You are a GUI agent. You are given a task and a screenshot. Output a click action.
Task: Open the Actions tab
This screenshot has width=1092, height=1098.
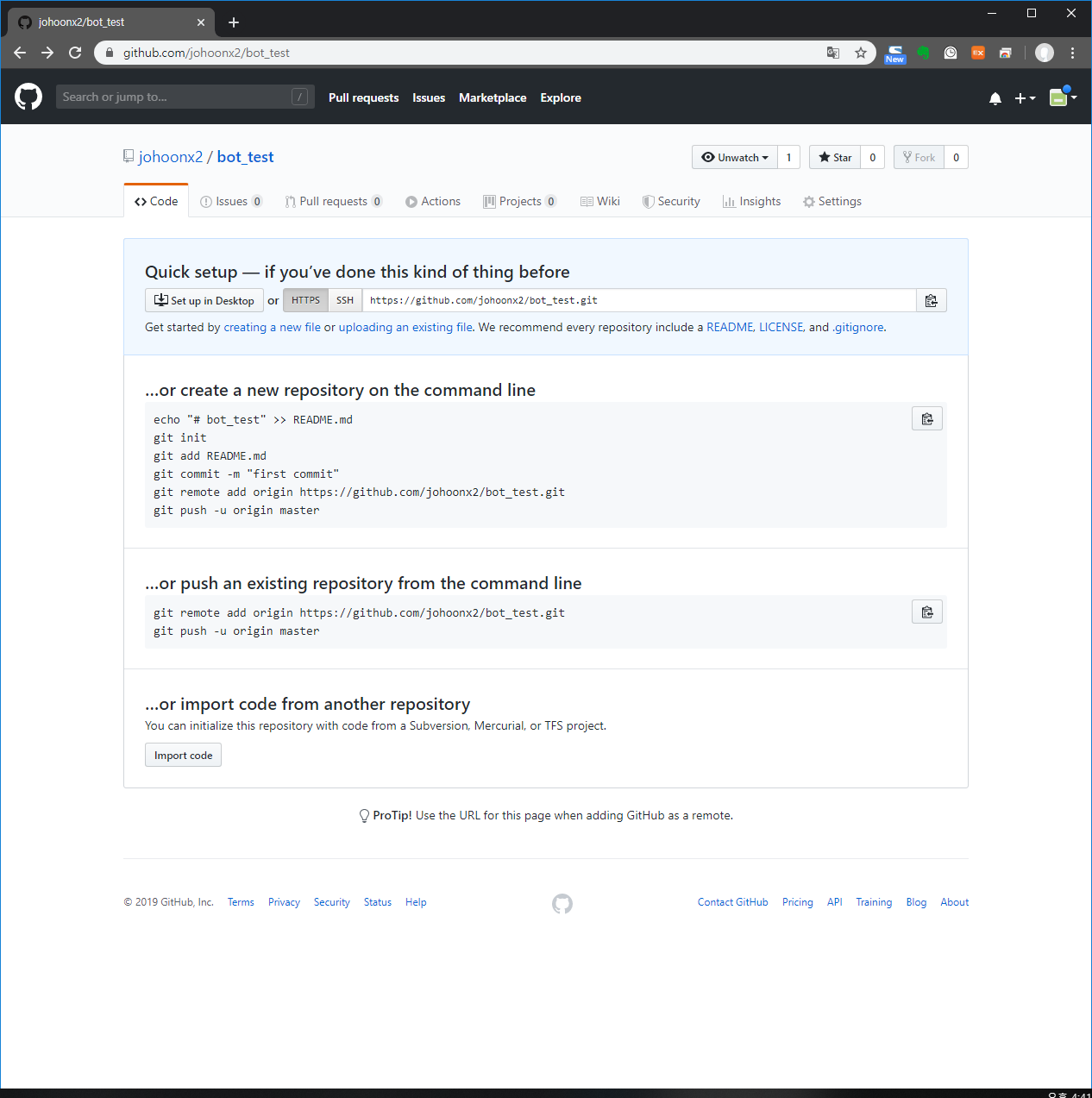[x=433, y=201]
